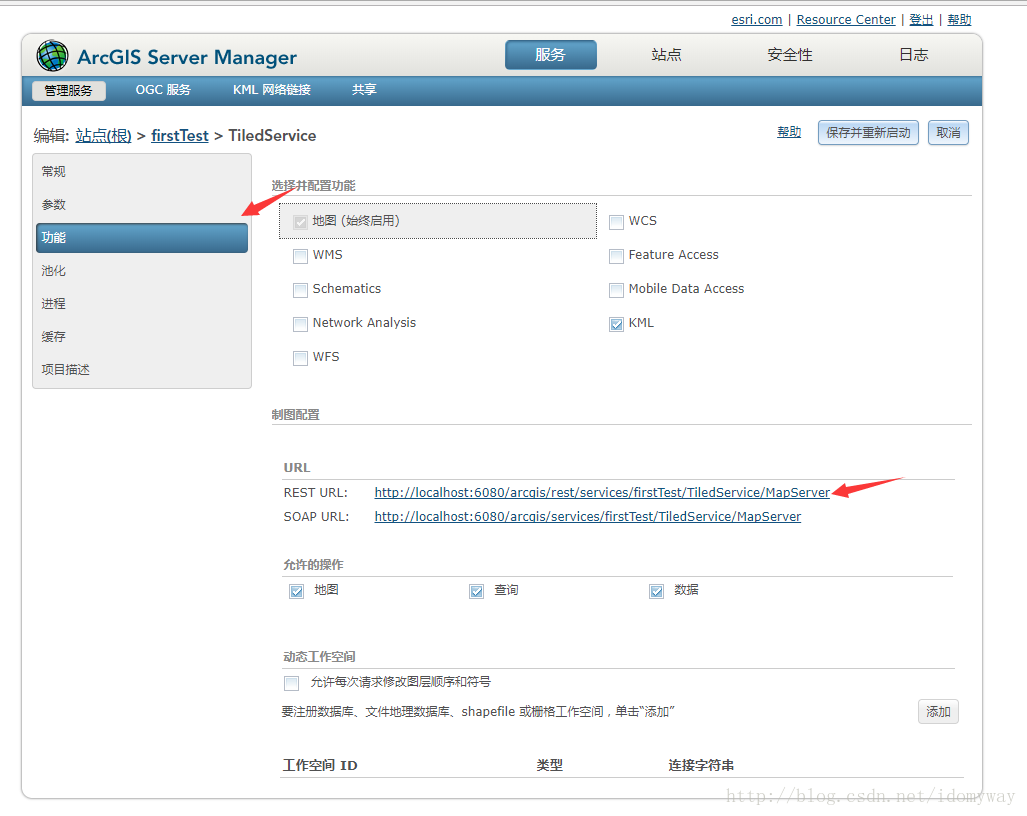This screenshot has height=816, width=1027.
Task: Click the 帮助 link beside save button
Action: point(789,132)
